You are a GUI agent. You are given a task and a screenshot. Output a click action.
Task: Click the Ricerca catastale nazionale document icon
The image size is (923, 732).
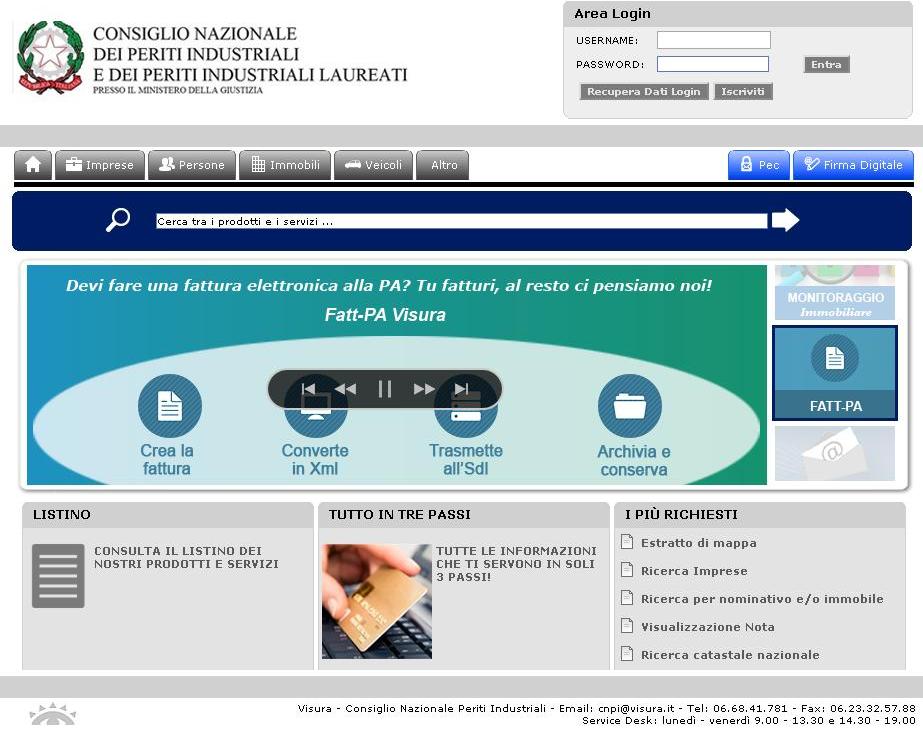[627, 654]
